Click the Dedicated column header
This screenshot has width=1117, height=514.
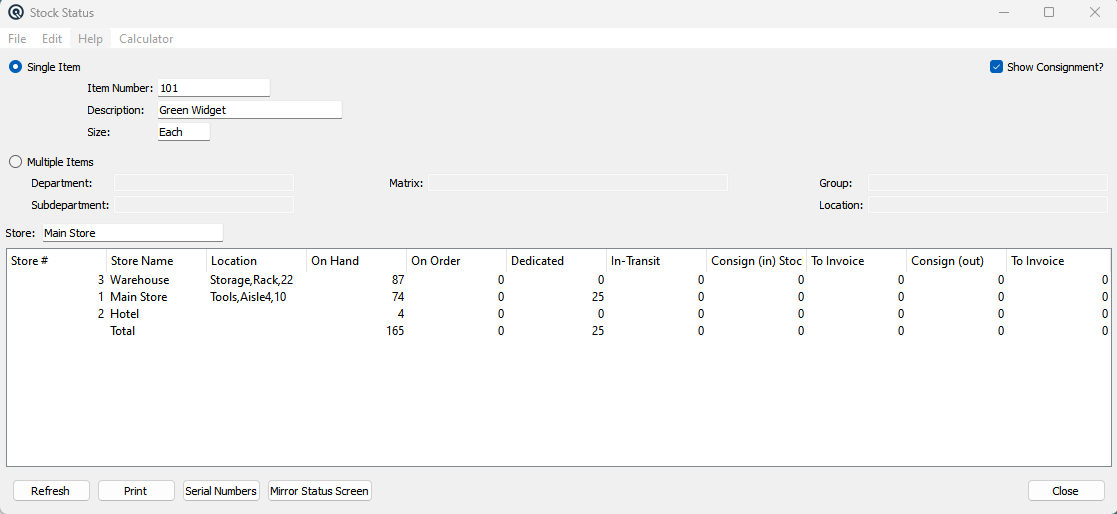pos(556,261)
